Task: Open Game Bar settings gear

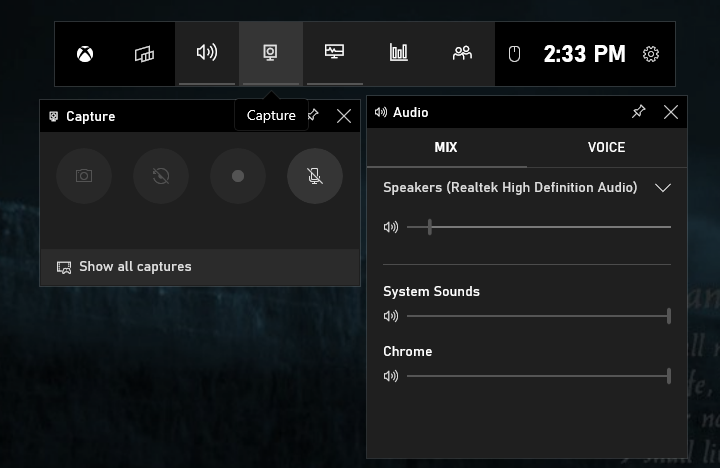Action: (651, 54)
